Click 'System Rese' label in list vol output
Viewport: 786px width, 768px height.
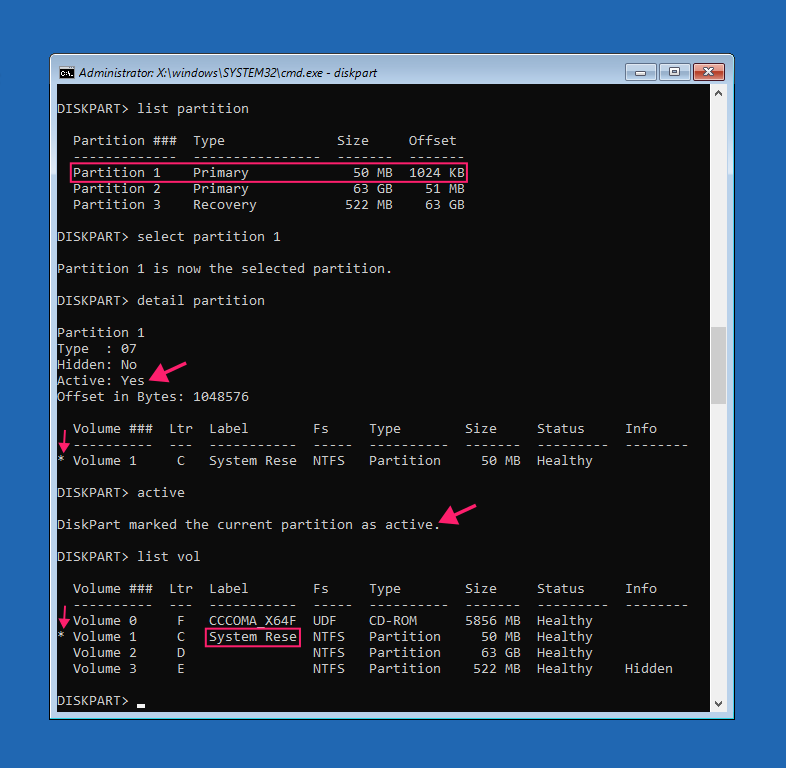253,637
